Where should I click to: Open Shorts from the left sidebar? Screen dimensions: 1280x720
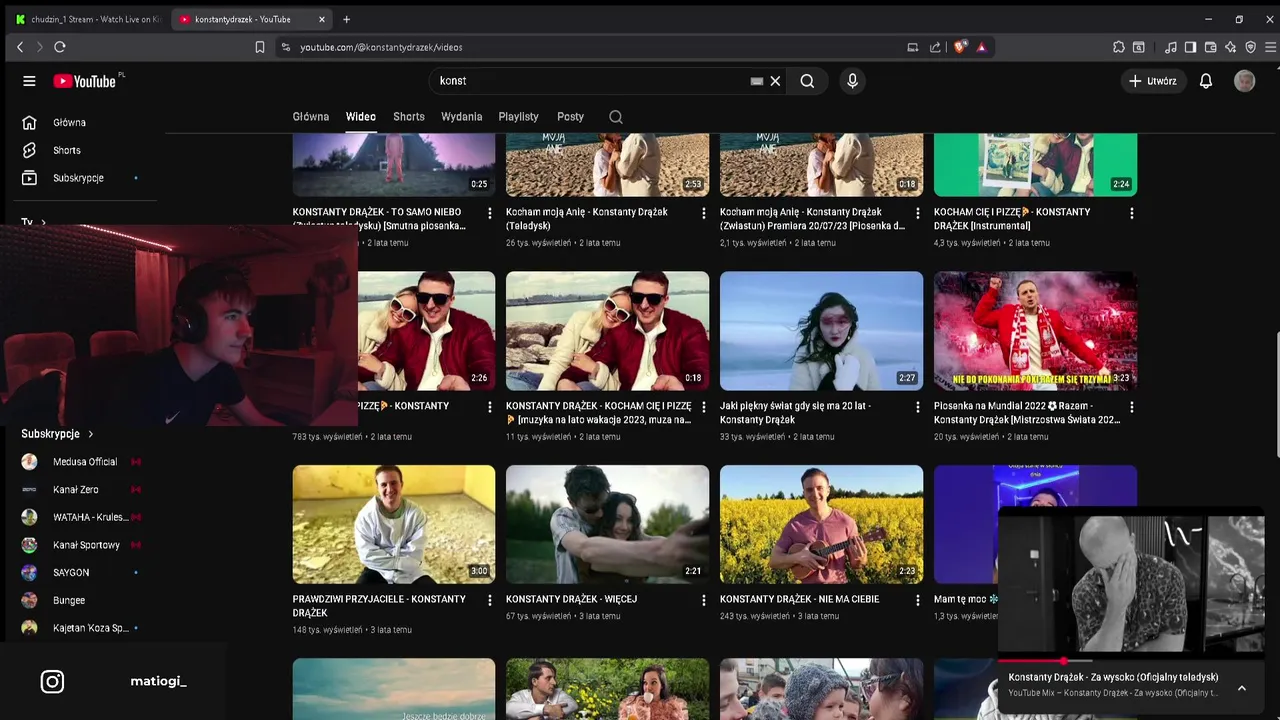67,150
